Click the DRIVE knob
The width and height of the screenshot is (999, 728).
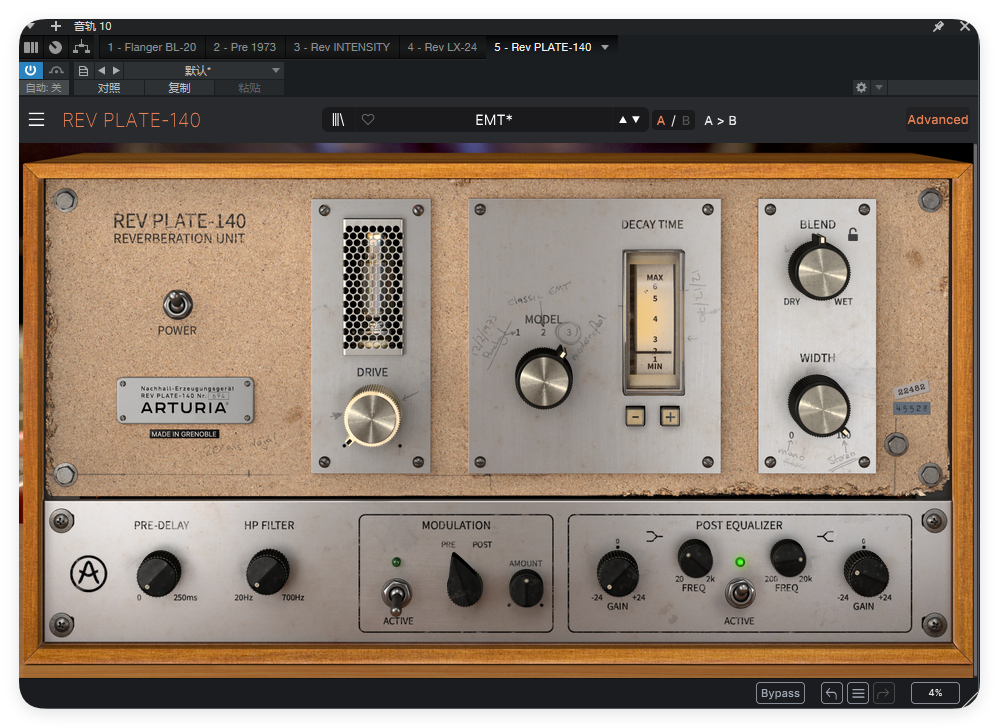click(x=372, y=417)
